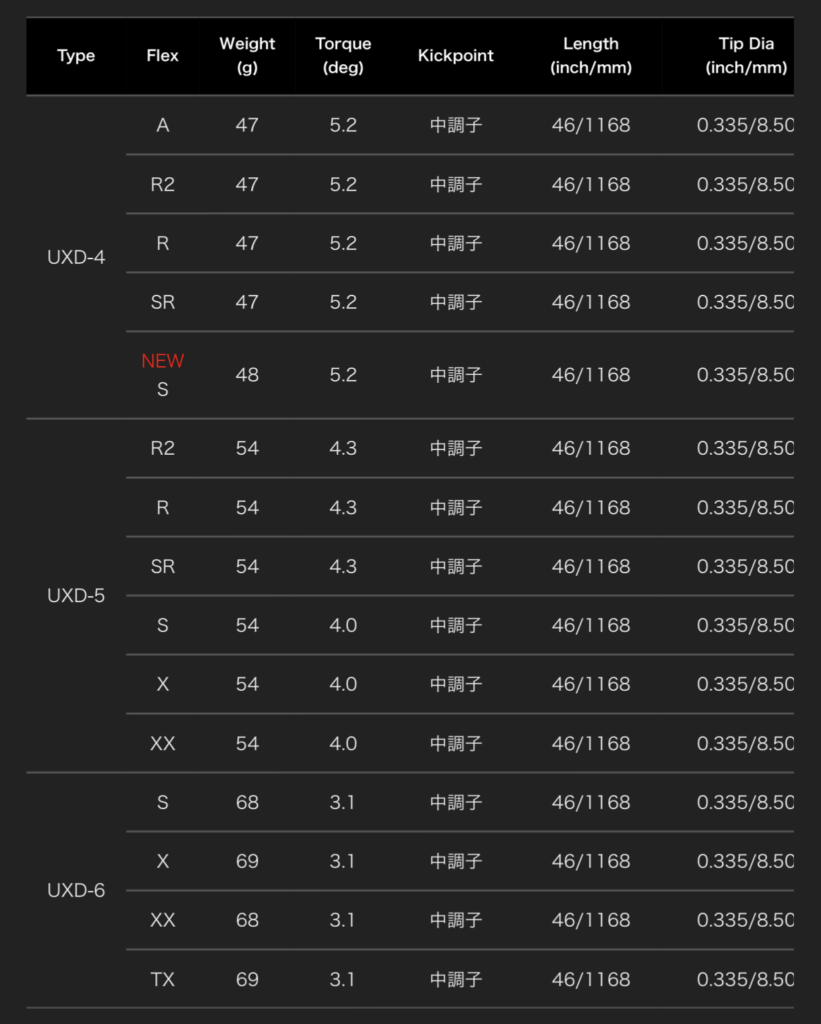Viewport: 821px width, 1024px height.
Task: Select the kickpoint cell in the A row
Action: pos(456,126)
